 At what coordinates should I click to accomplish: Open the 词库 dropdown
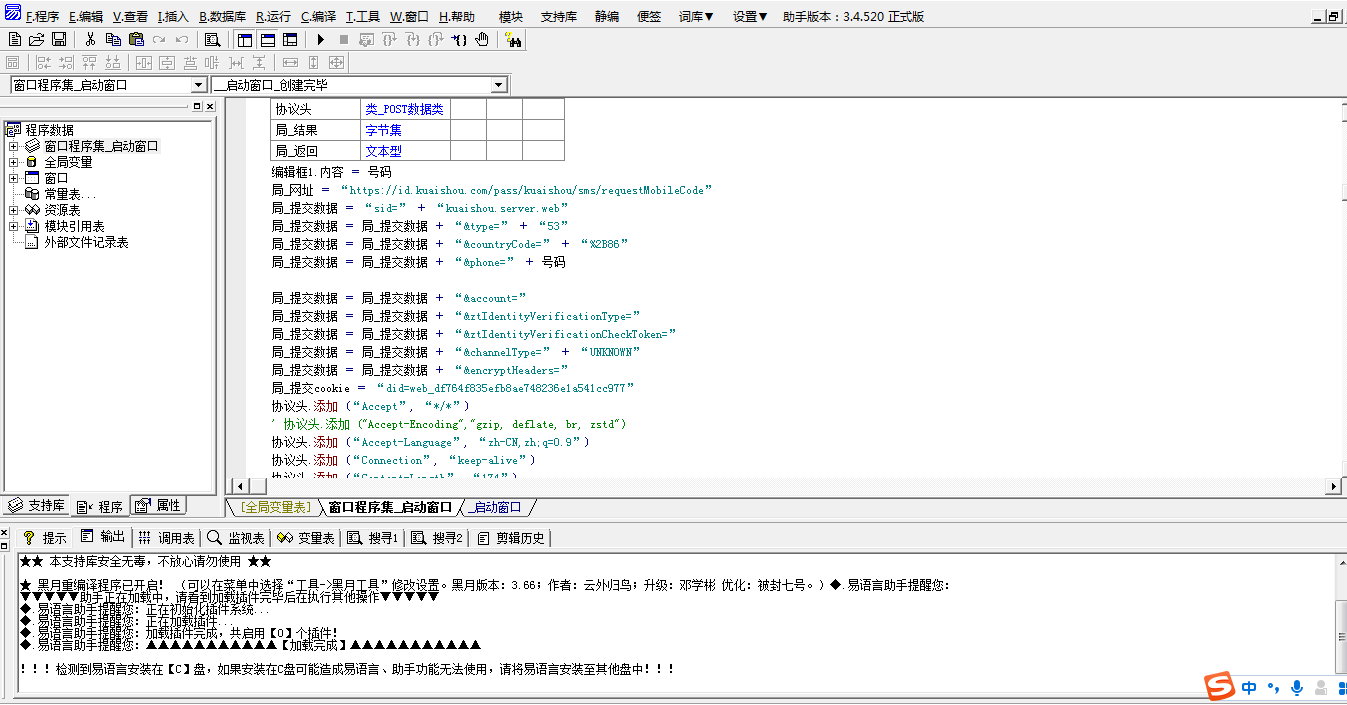[x=696, y=17]
